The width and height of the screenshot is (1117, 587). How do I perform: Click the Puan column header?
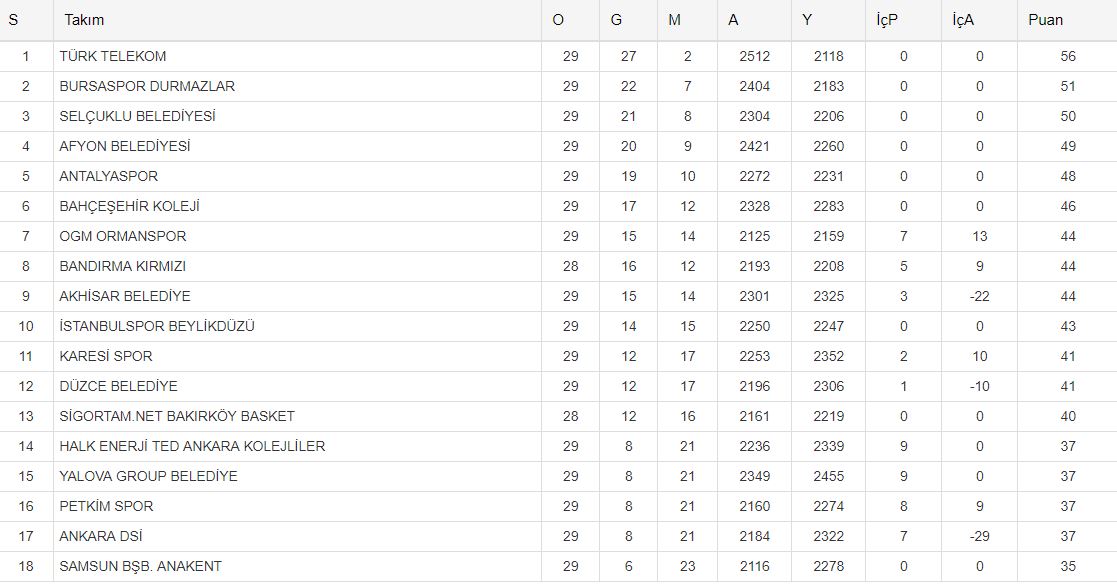coord(1045,20)
